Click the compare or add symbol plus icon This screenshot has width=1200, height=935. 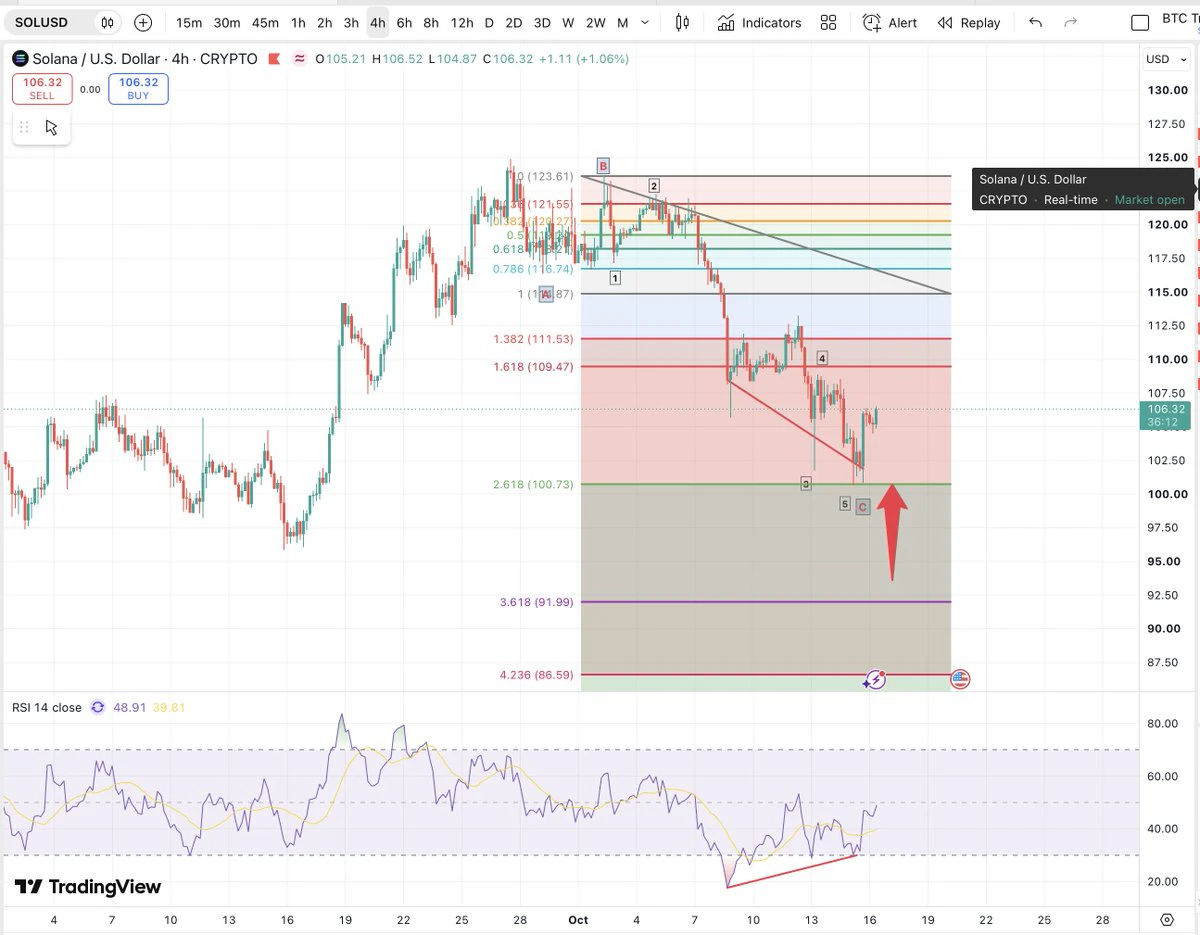[x=143, y=22]
